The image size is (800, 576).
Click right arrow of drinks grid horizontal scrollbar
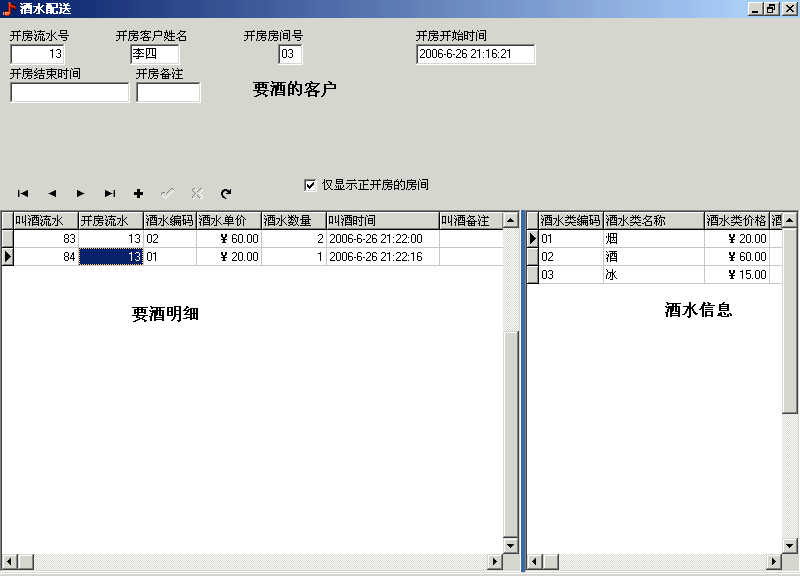coord(773,562)
